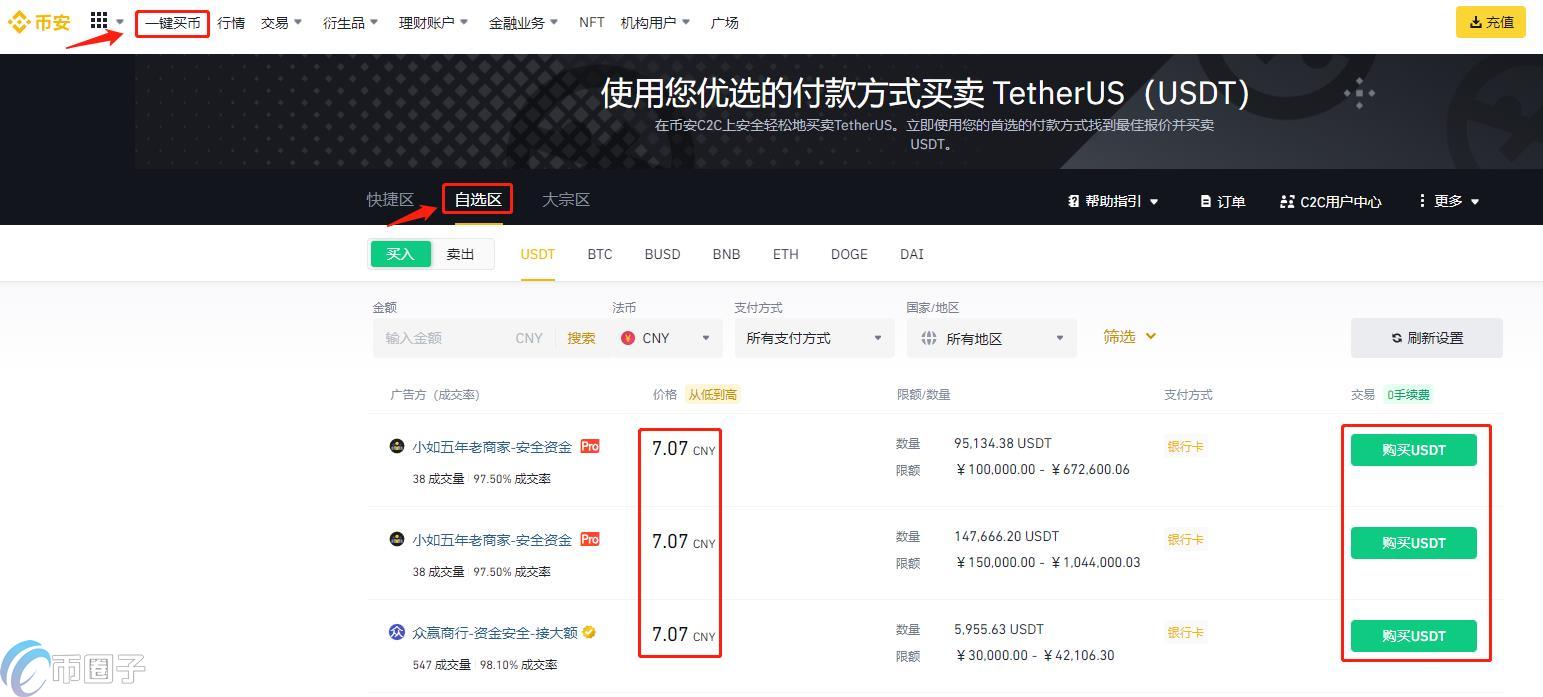This screenshot has height=697, width=1543.
Task: Open the 所有支付方式 dropdown
Action: [x=814, y=338]
